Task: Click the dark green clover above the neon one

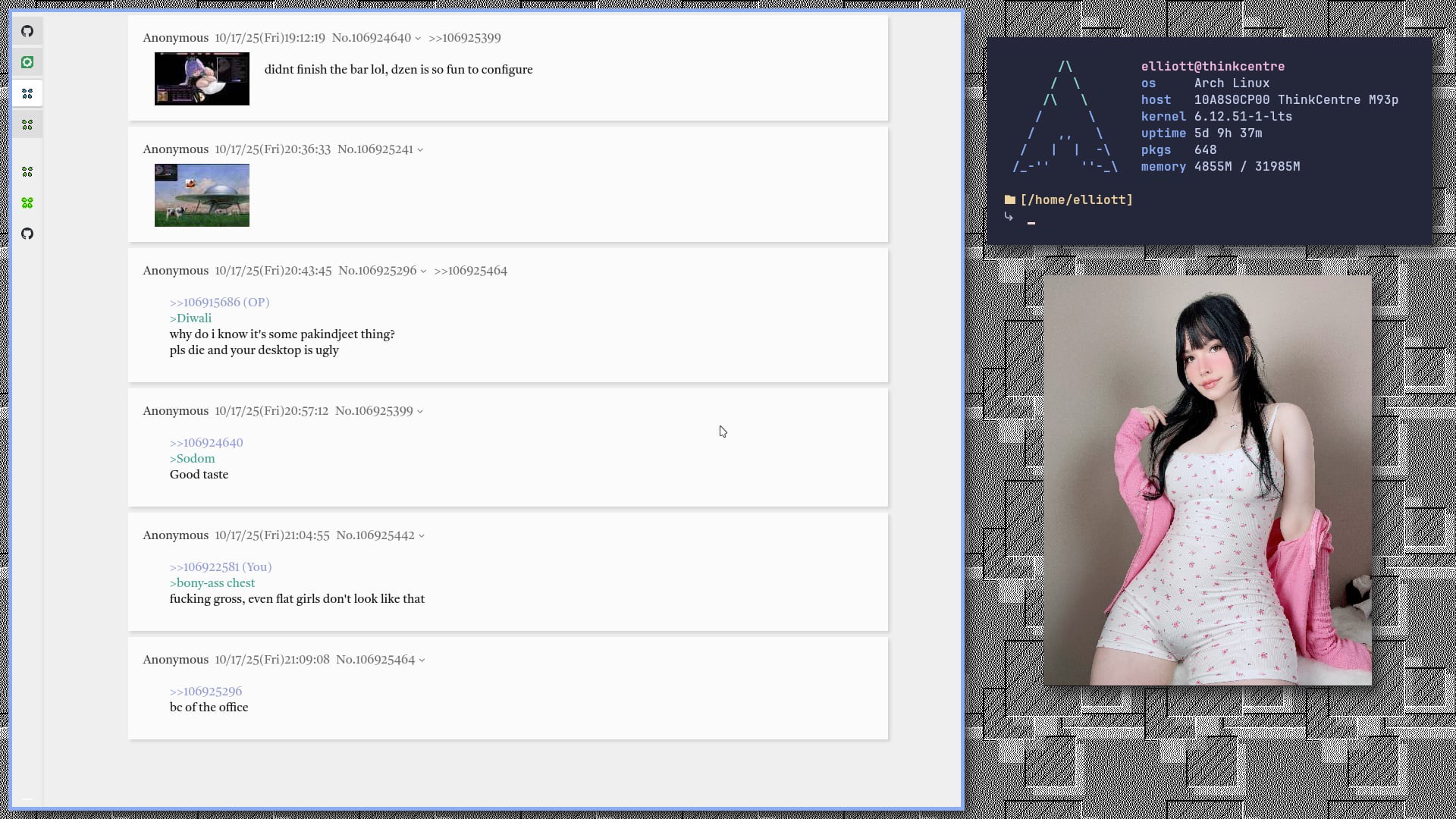Action: (27, 172)
